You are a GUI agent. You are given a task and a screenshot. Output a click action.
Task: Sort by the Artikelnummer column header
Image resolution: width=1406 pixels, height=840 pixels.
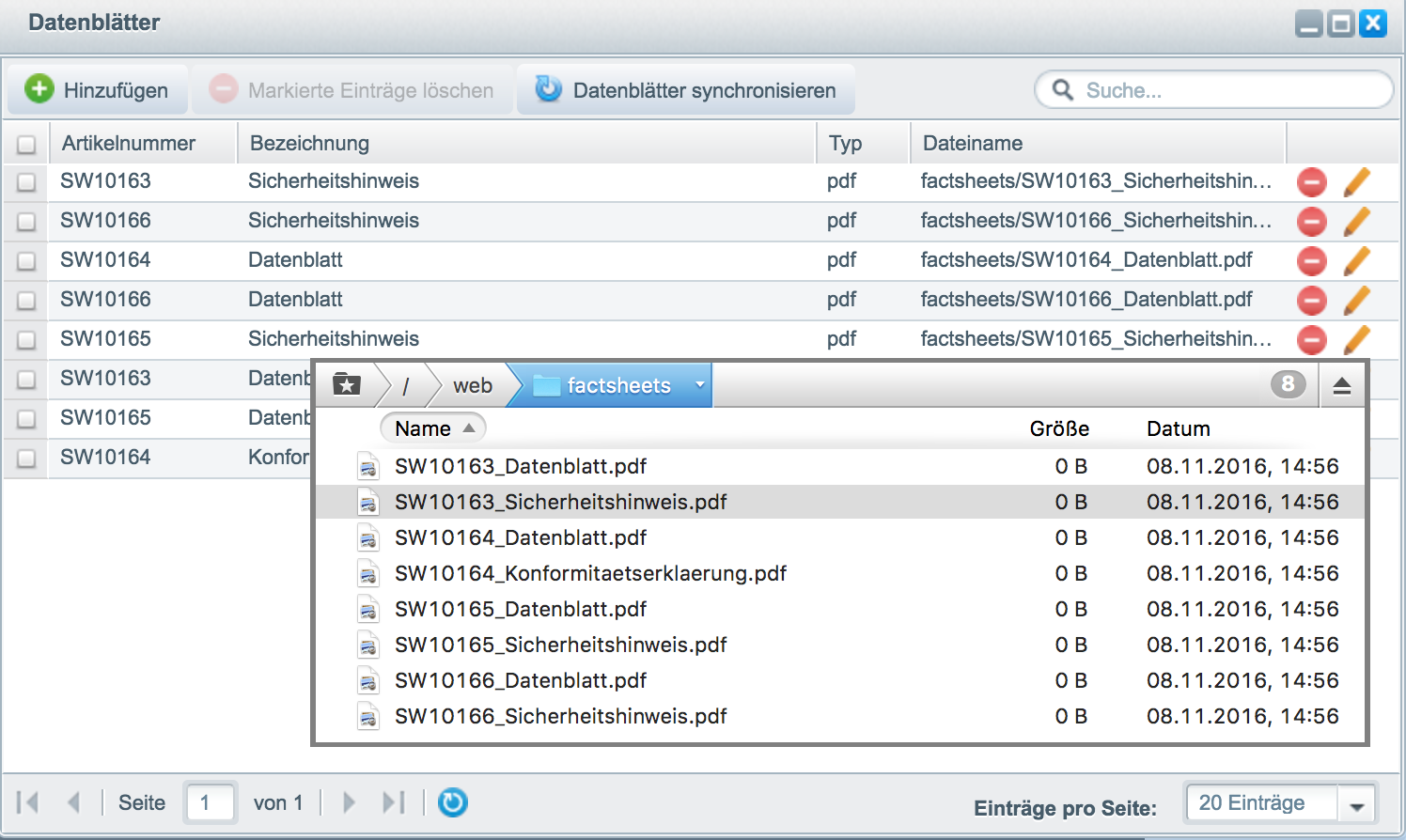pos(143,143)
